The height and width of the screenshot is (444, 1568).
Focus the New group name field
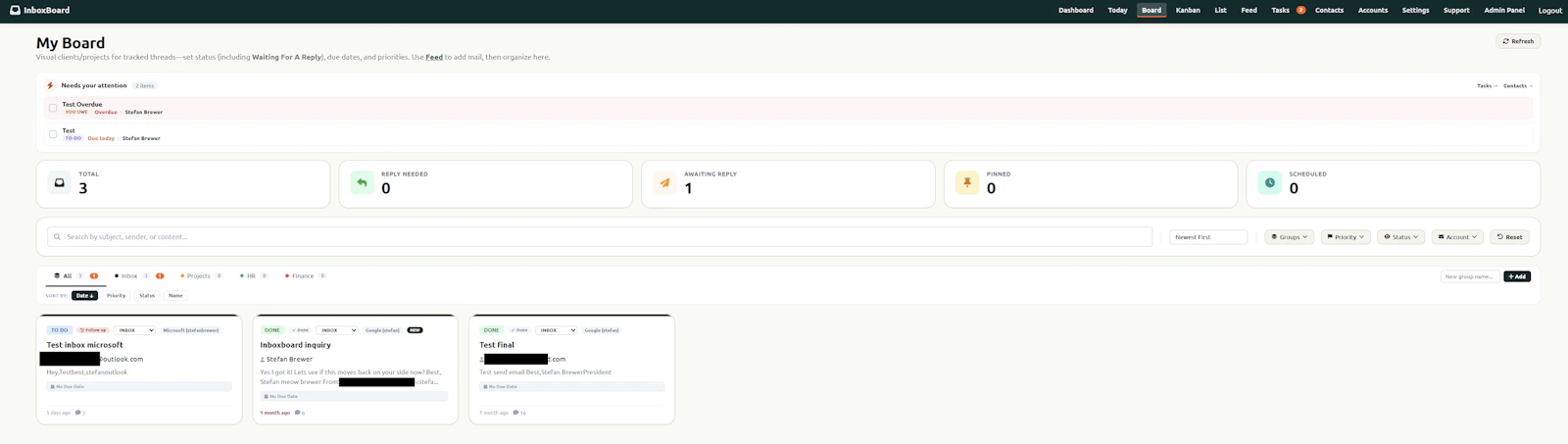pos(1470,276)
